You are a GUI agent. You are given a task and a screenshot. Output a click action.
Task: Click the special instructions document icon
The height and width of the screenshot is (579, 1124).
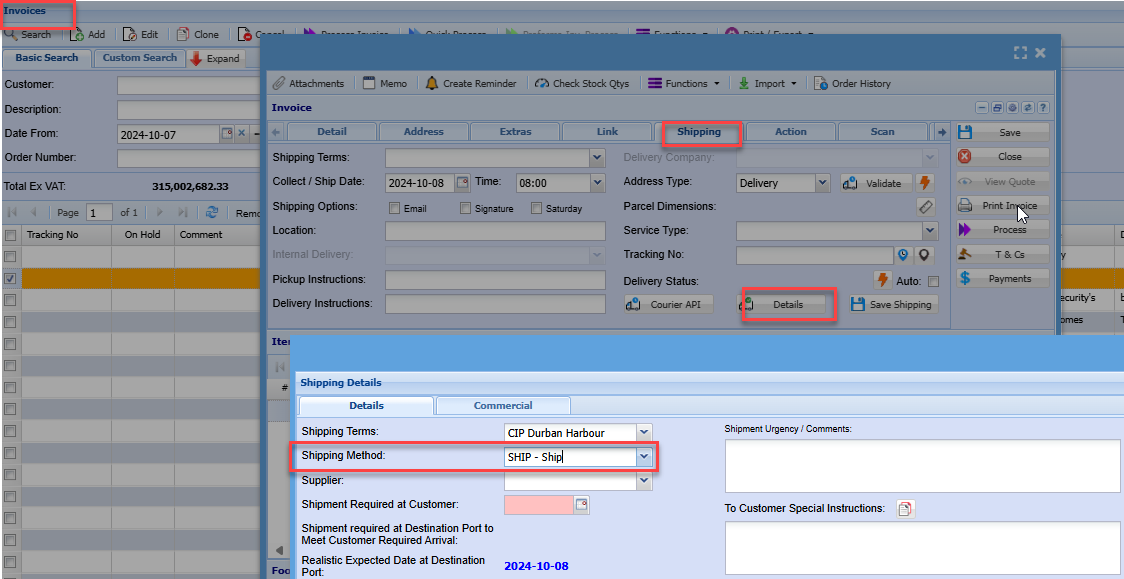(x=905, y=509)
